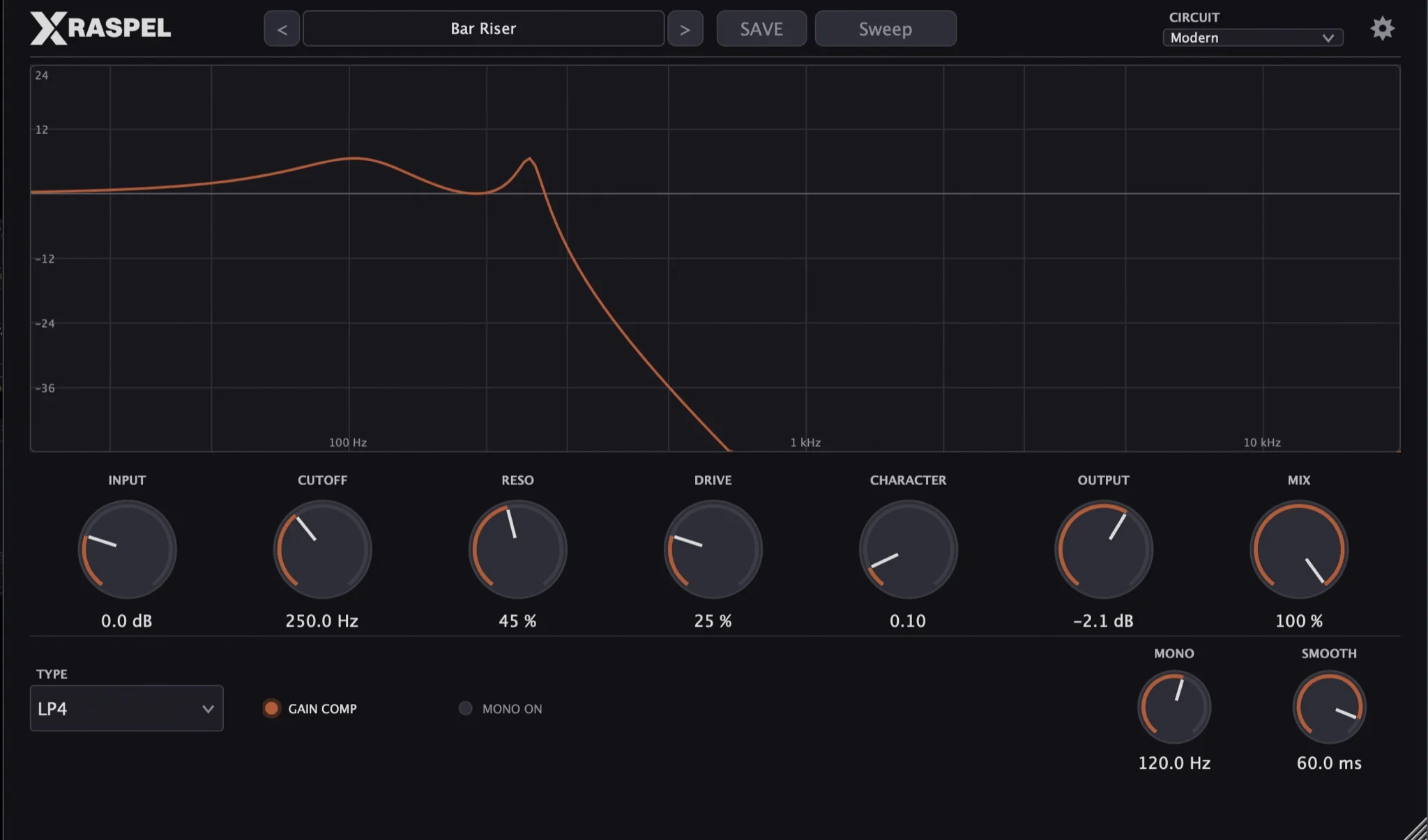This screenshot has width=1428, height=840.
Task: Click the SAVE button
Action: (x=761, y=29)
